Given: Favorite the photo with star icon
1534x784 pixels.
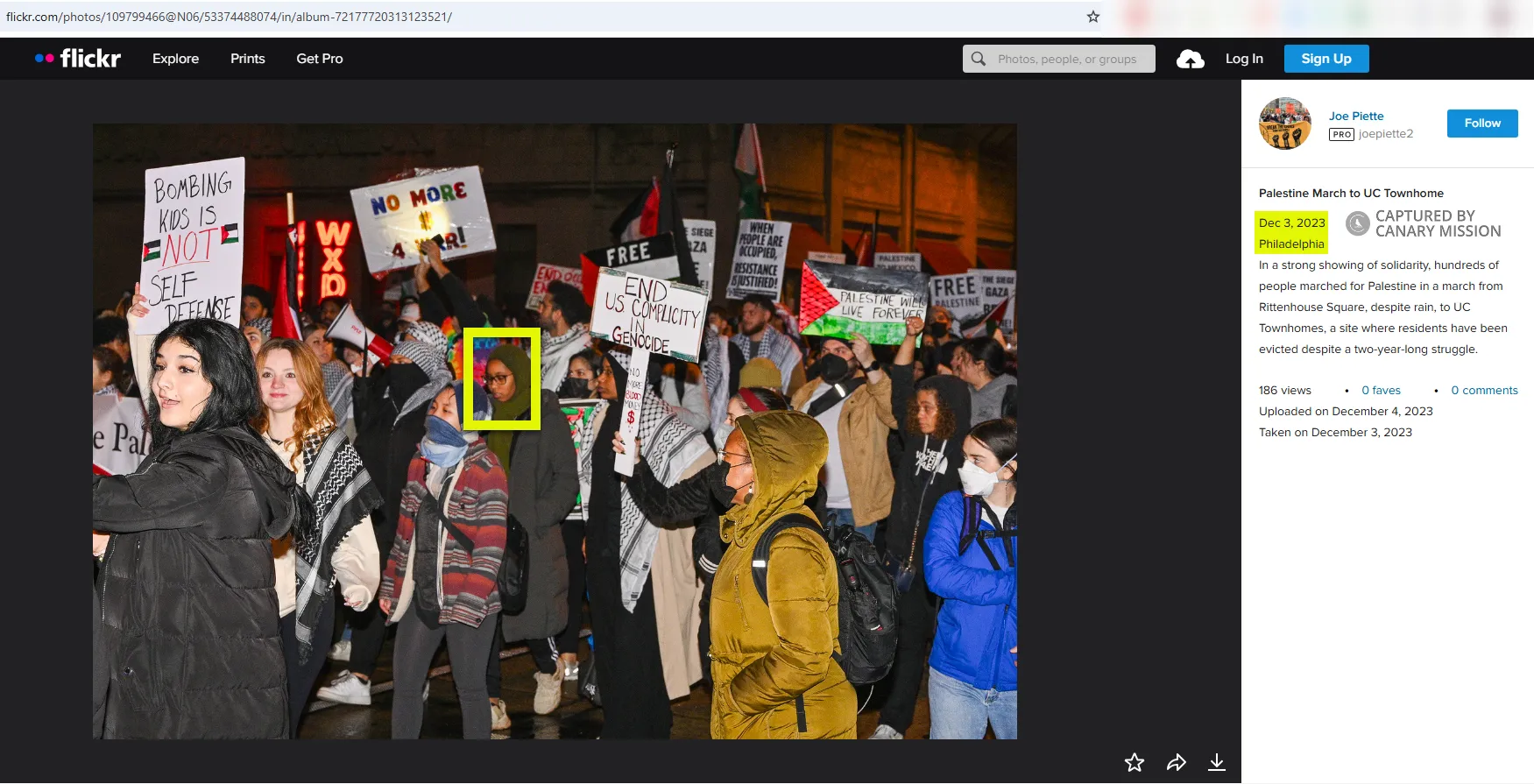Looking at the screenshot, I should coord(1135,762).
